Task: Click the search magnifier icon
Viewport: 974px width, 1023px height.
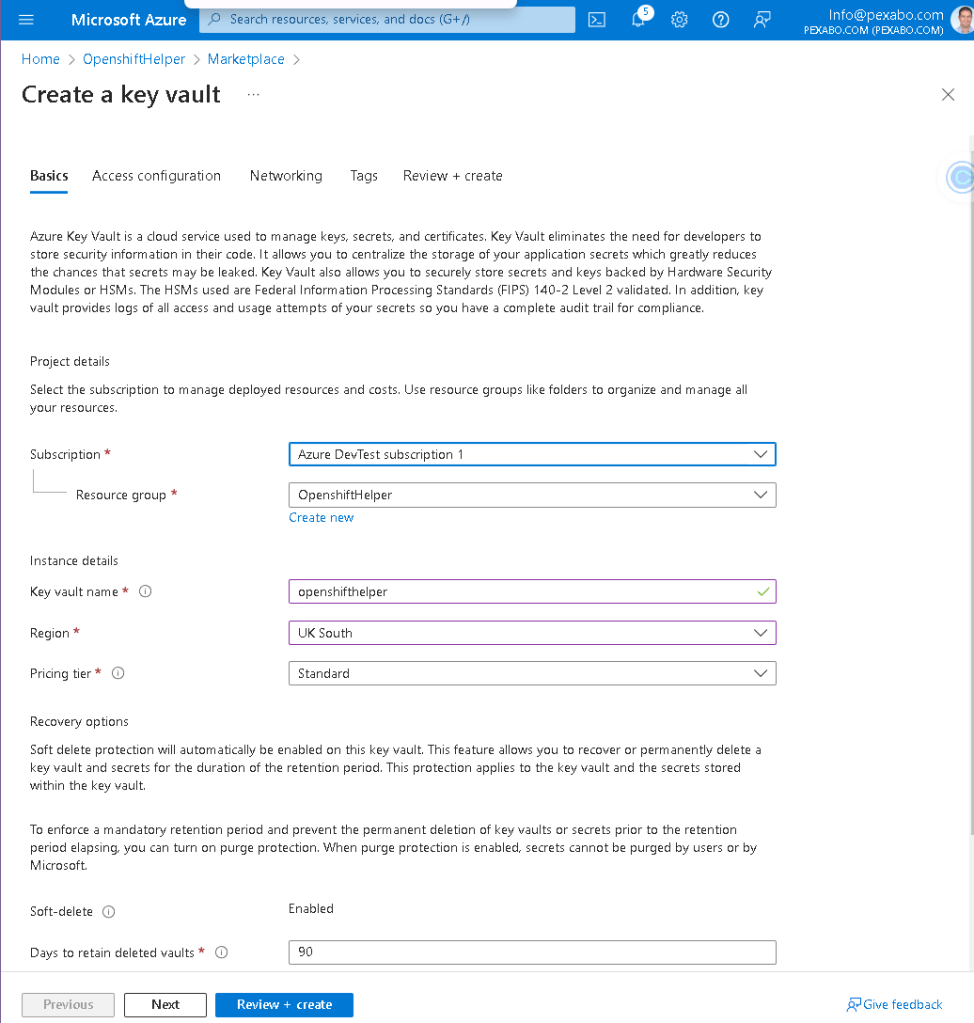Action: click(214, 19)
